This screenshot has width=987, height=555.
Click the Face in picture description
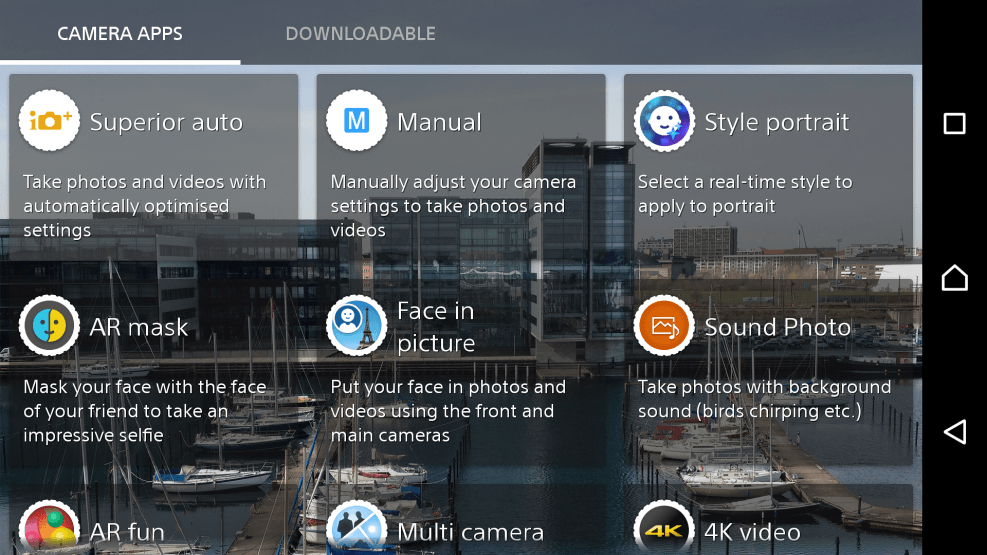448,411
